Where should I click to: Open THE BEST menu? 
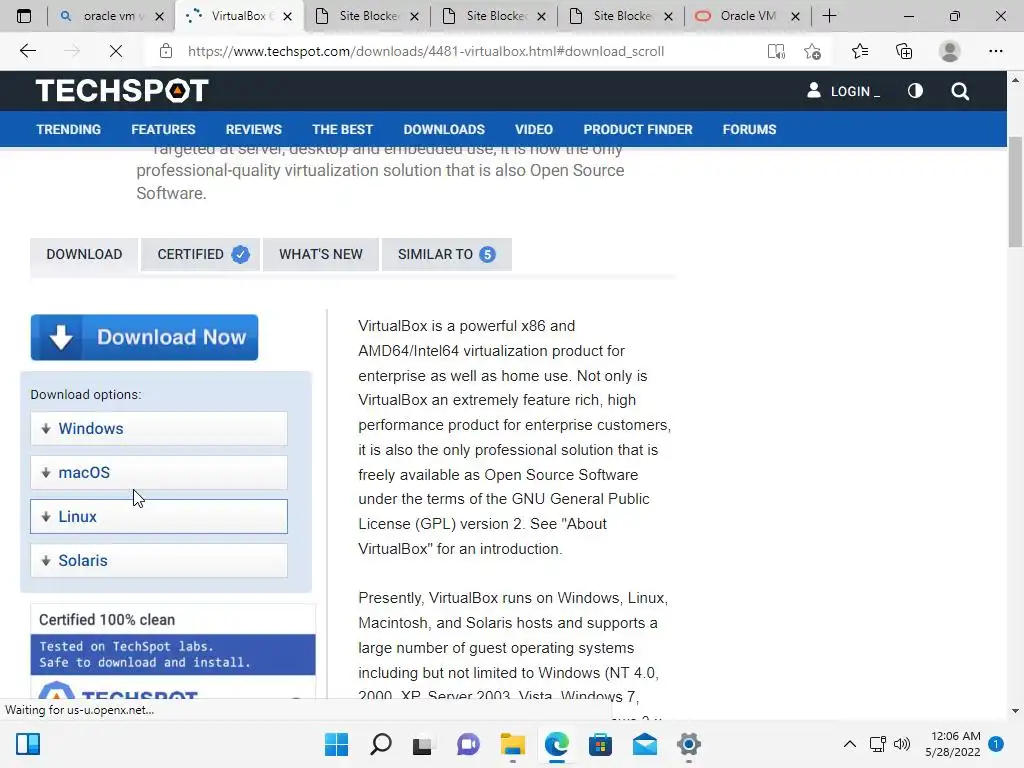pyautogui.click(x=342, y=129)
